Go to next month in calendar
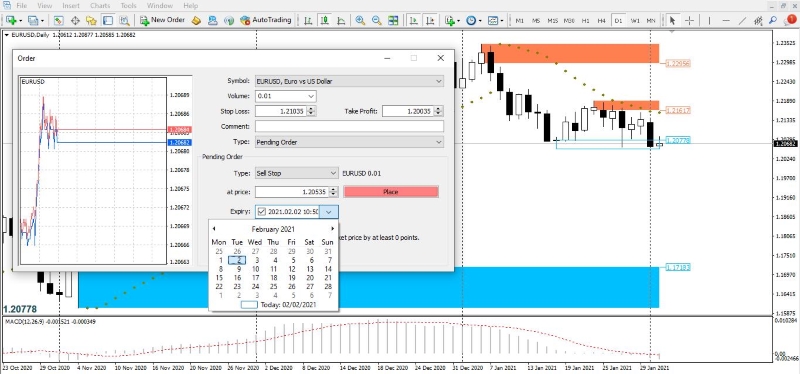Screen dimensions: 800x374 coord(333,229)
